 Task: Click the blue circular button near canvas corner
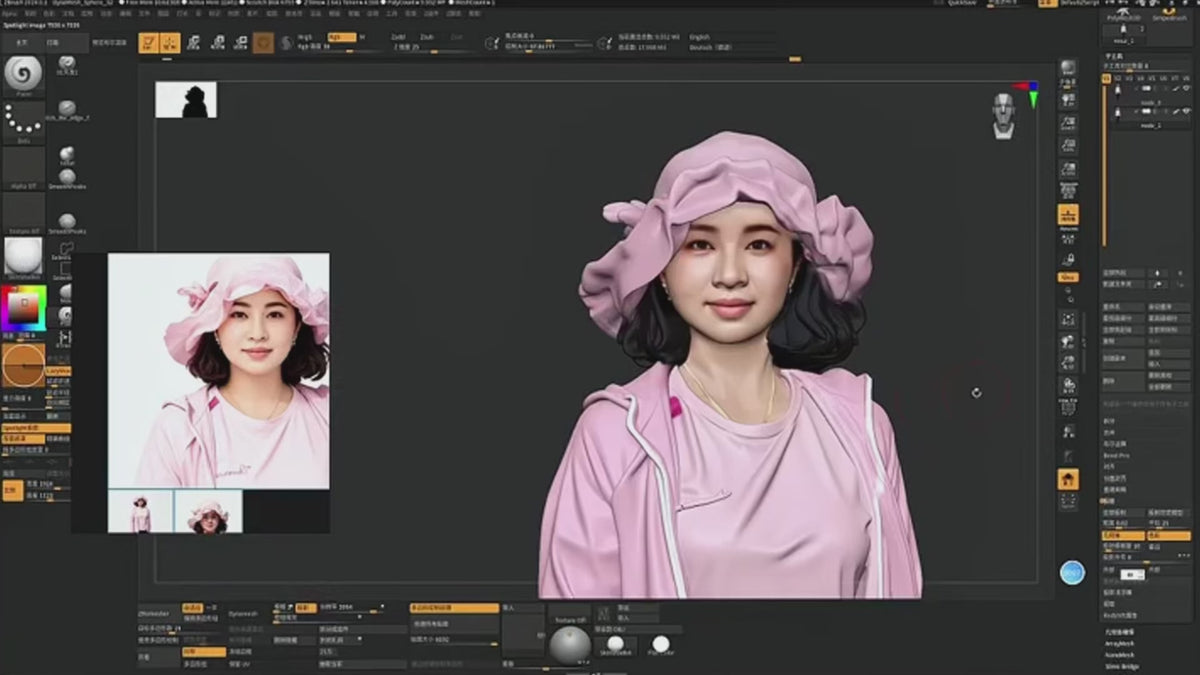tap(1072, 573)
